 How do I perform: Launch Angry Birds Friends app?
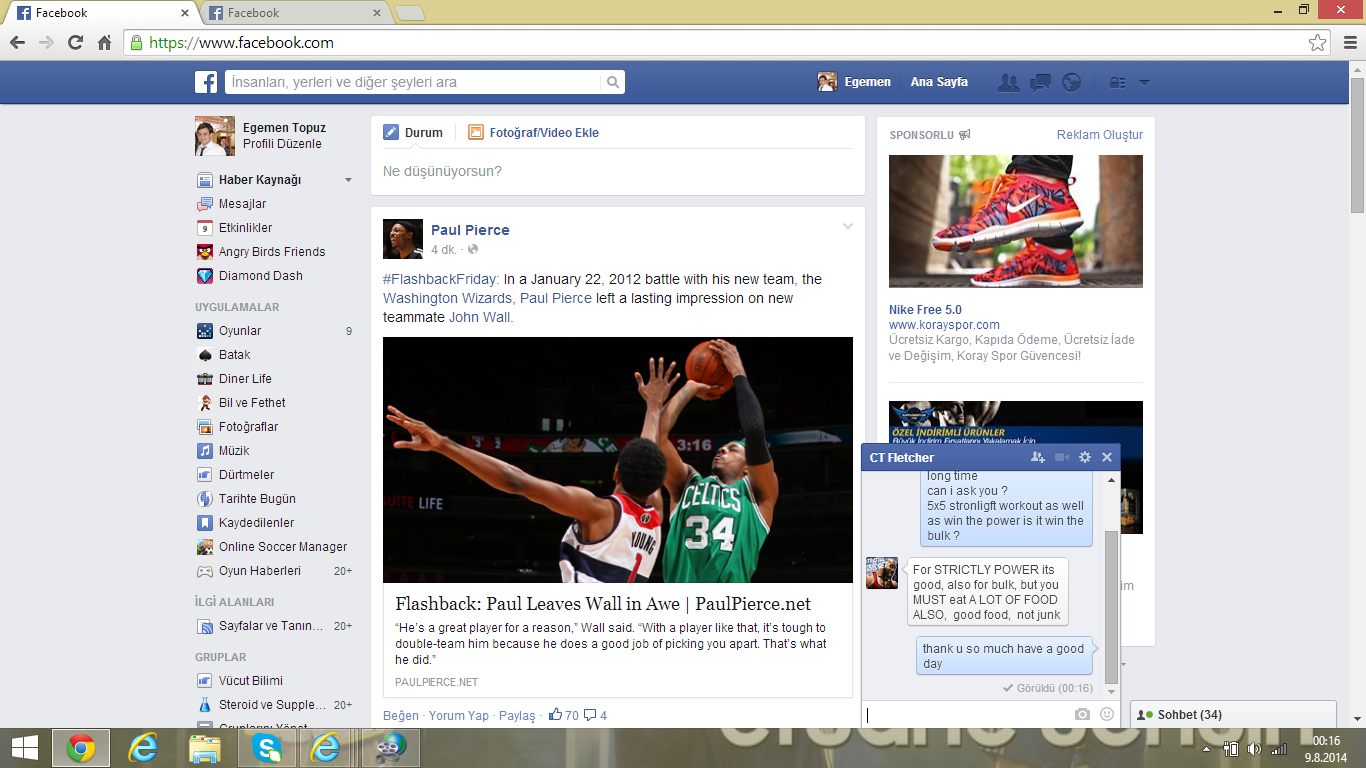pos(272,252)
